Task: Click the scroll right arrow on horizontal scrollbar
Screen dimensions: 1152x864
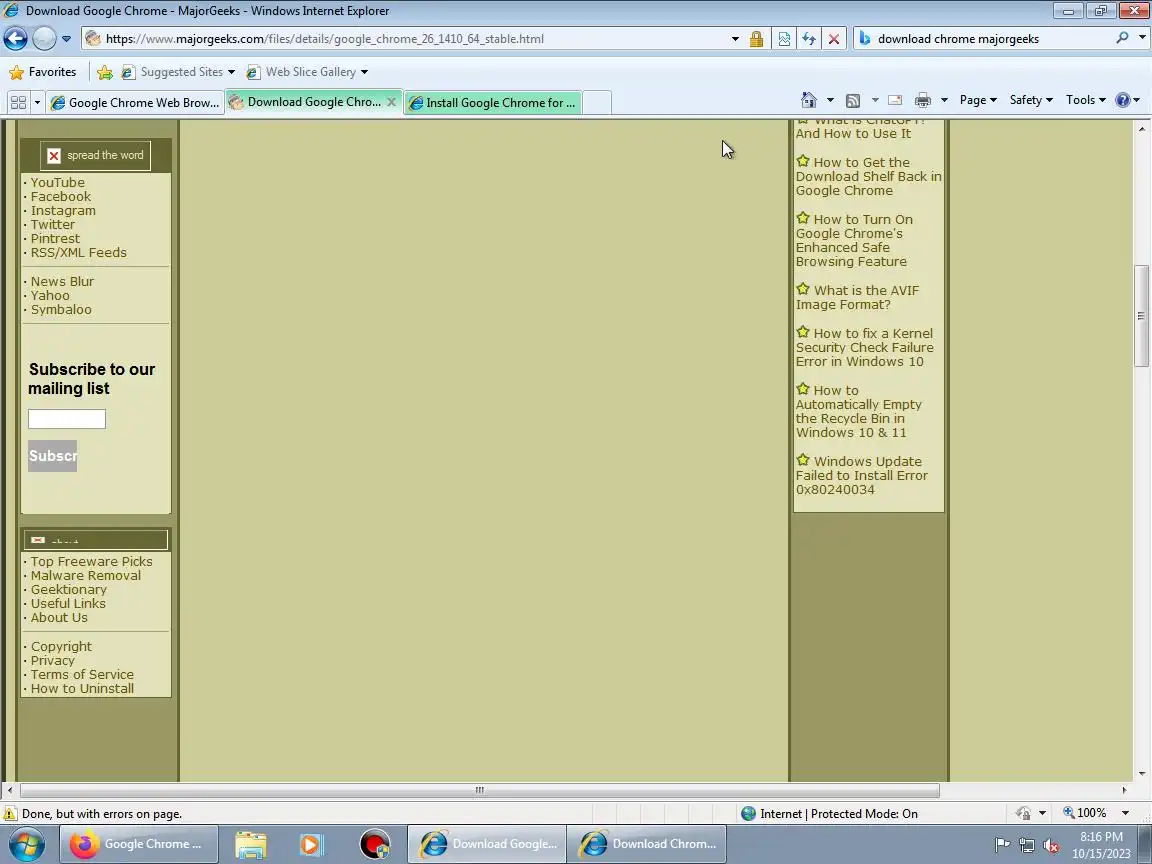Action: (1124, 791)
